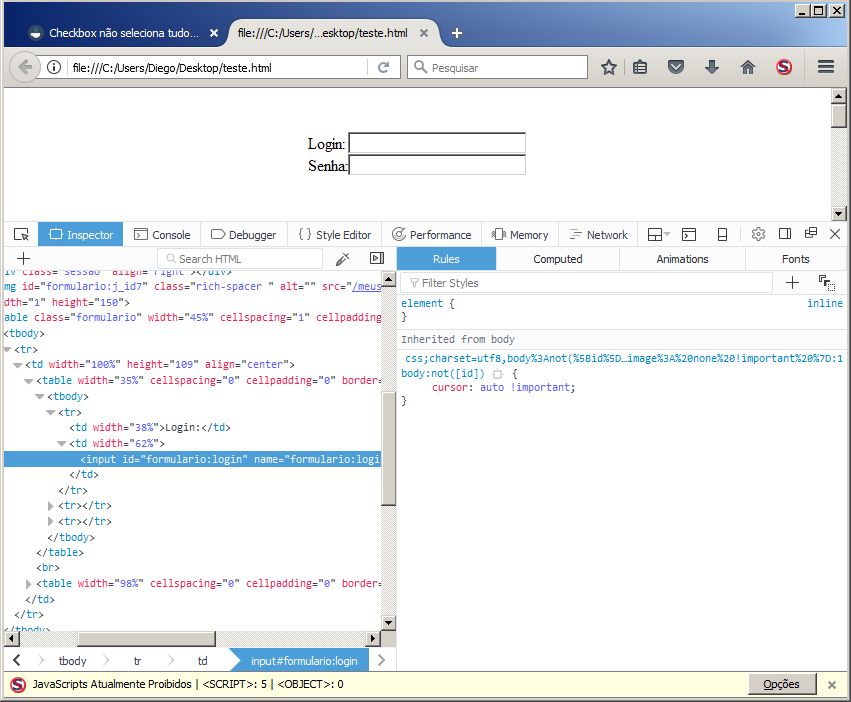Image resolution: width=851 pixels, height=702 pixels.
Task: Select the Inspector panel tab
Action: (81, 235)
